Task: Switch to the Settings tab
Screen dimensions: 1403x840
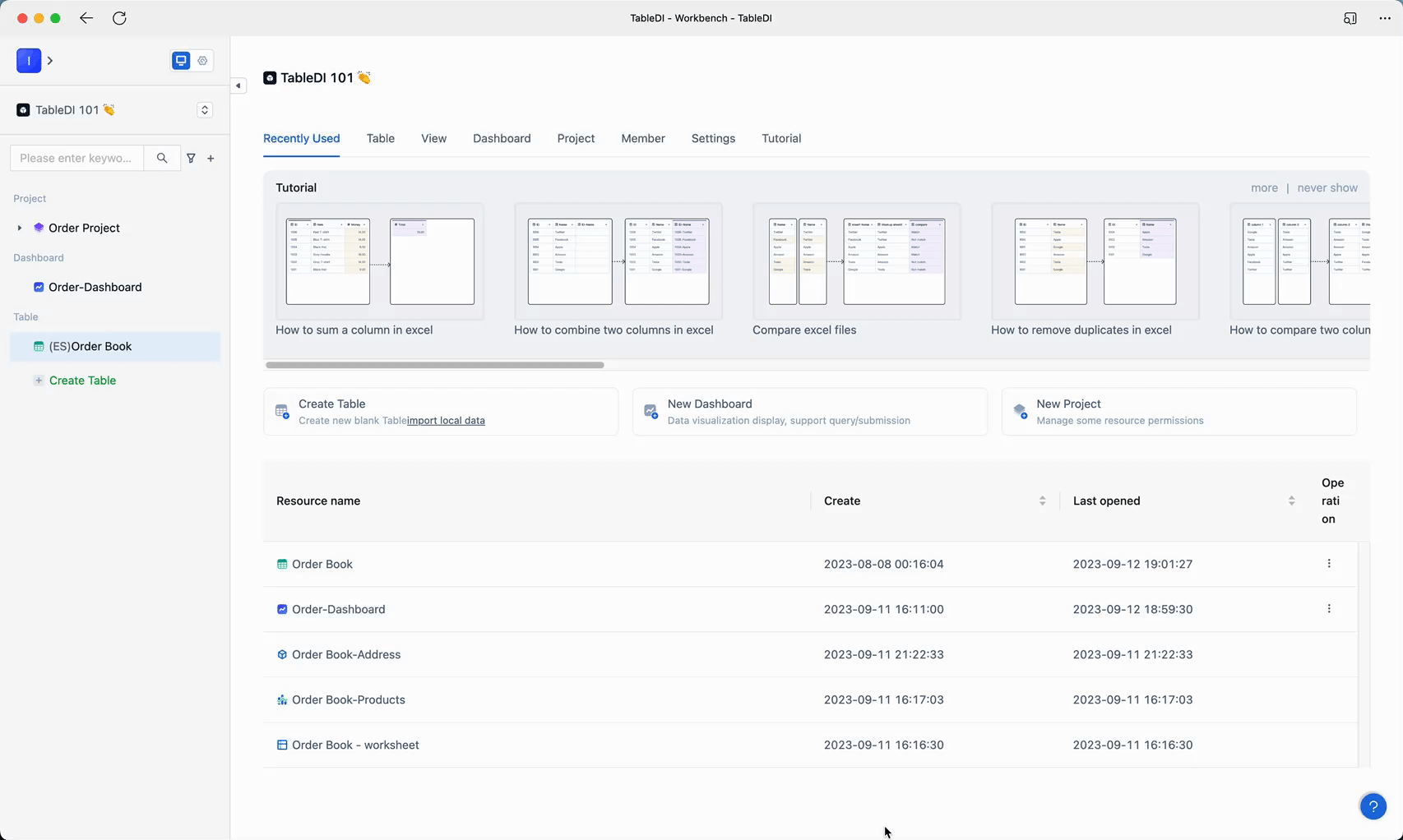Action: click(713, 138)
